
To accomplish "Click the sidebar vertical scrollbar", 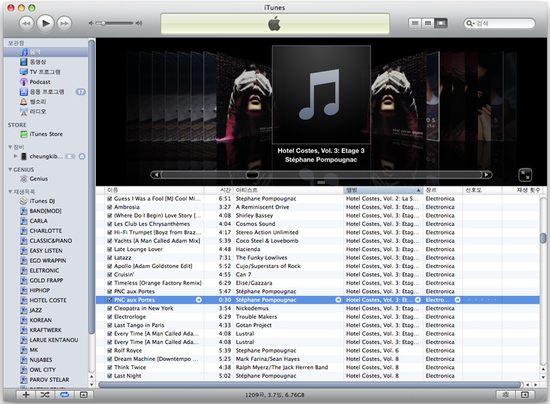I will (x=91, y=187).
